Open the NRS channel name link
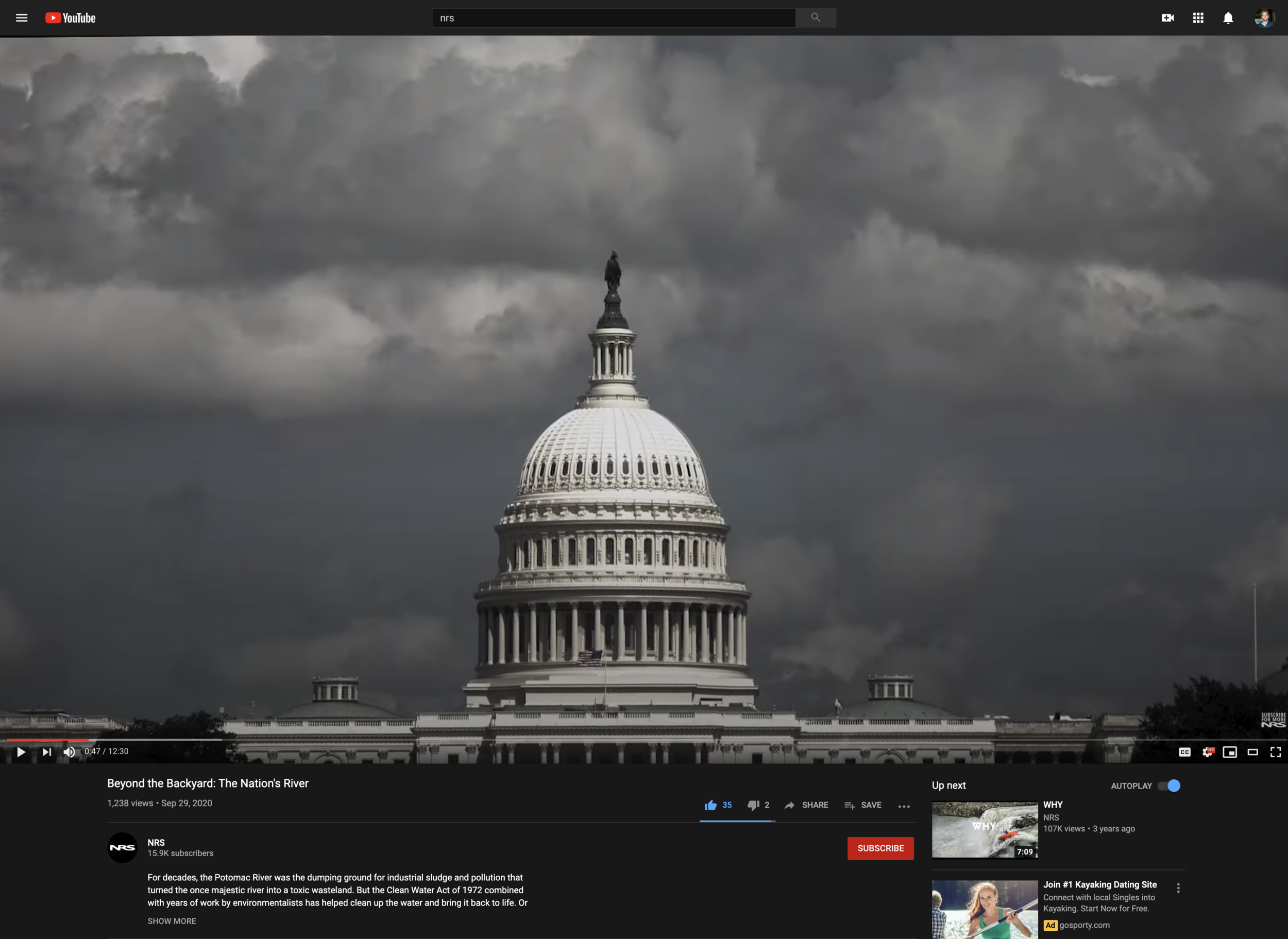 click(156, 842)
